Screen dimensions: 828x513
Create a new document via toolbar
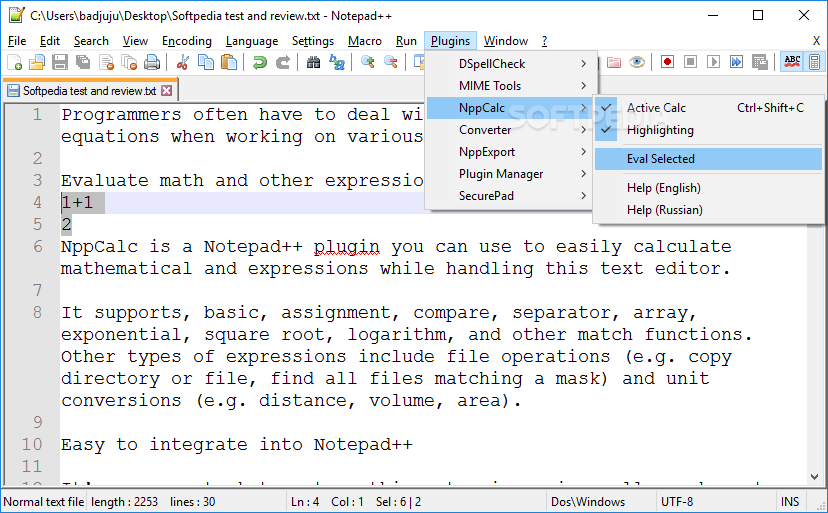pos(15,62)
